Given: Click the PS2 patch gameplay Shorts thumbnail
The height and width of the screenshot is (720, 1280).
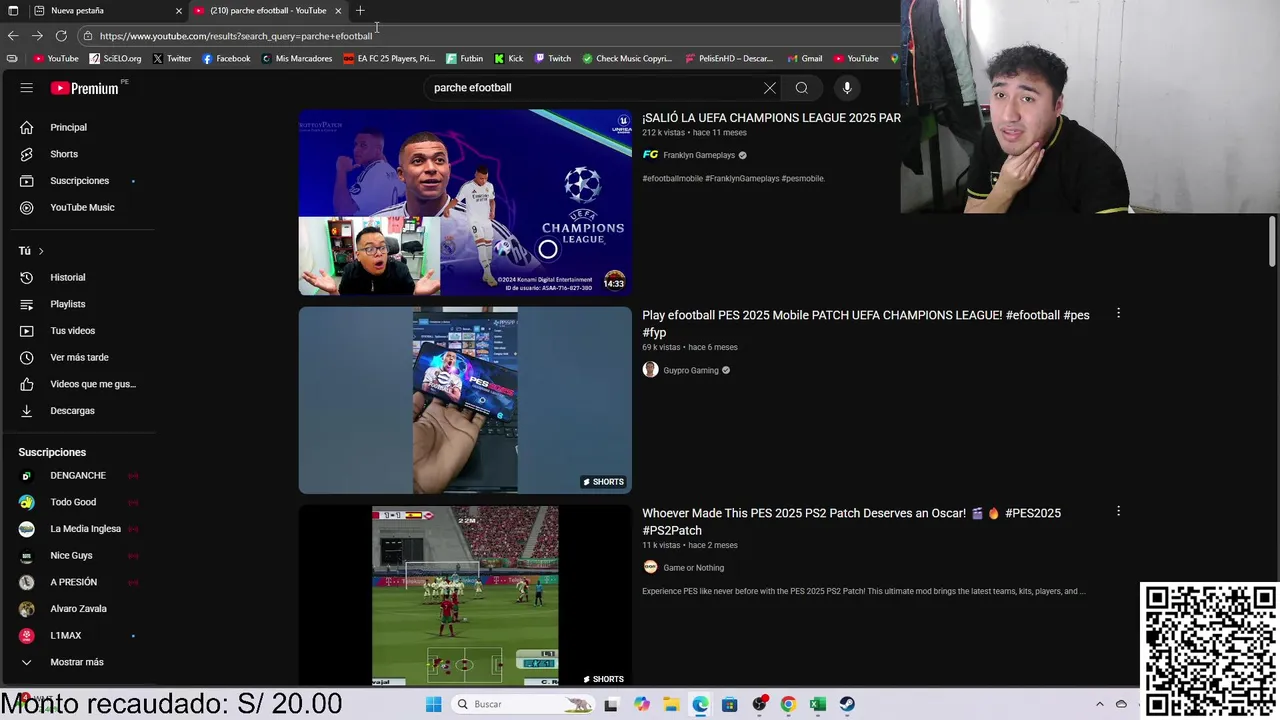Looking at the screenshot, I should click(x=465, y=595).
